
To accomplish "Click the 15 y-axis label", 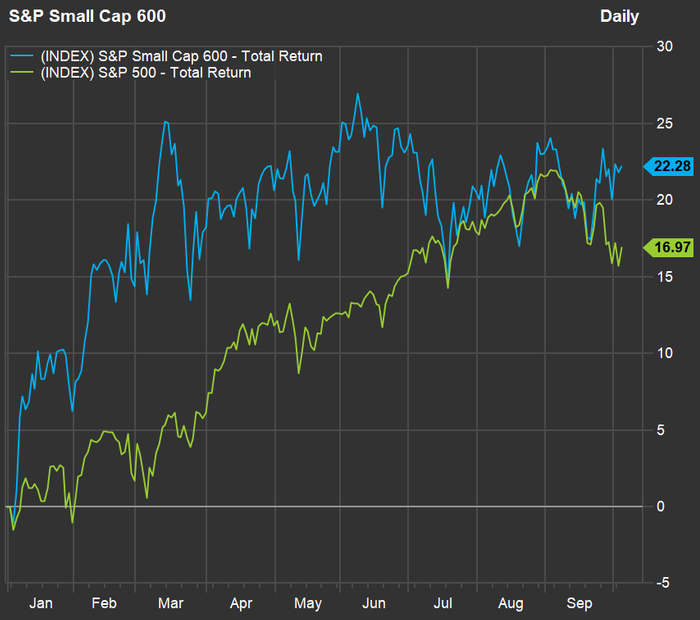I will (664, 277).
